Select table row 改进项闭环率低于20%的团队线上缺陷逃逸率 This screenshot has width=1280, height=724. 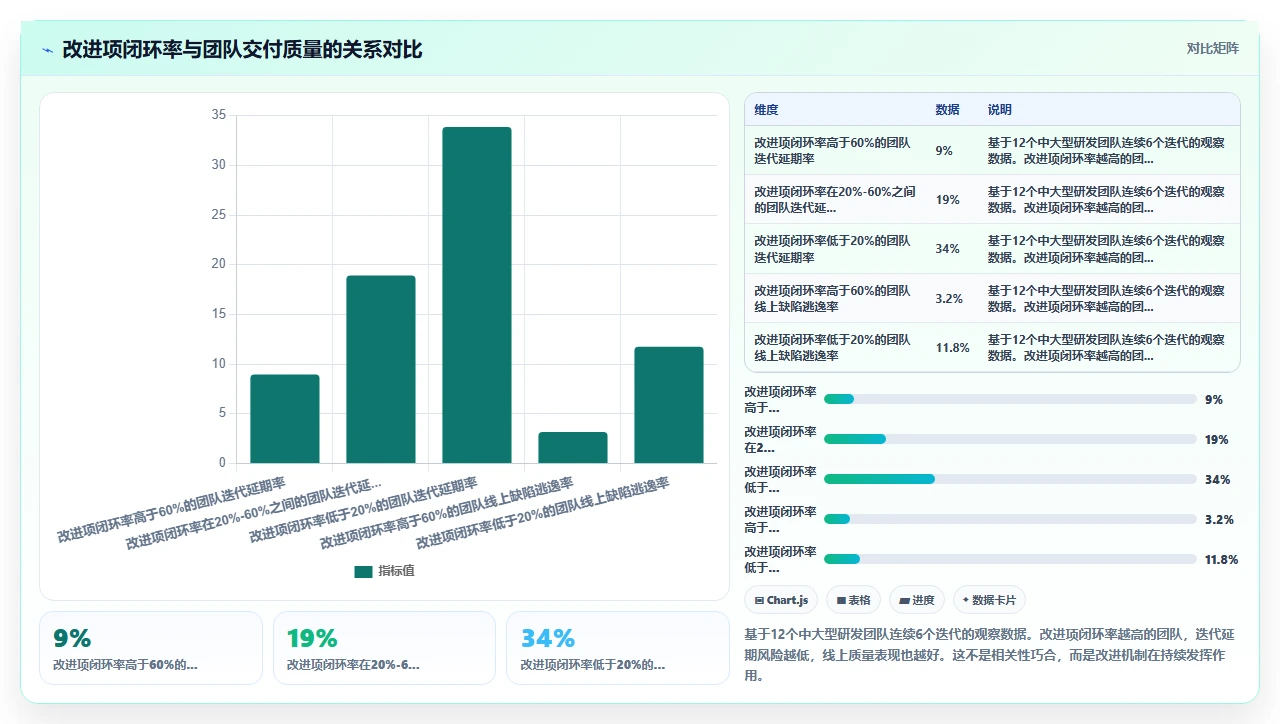(x=992, y=347)
